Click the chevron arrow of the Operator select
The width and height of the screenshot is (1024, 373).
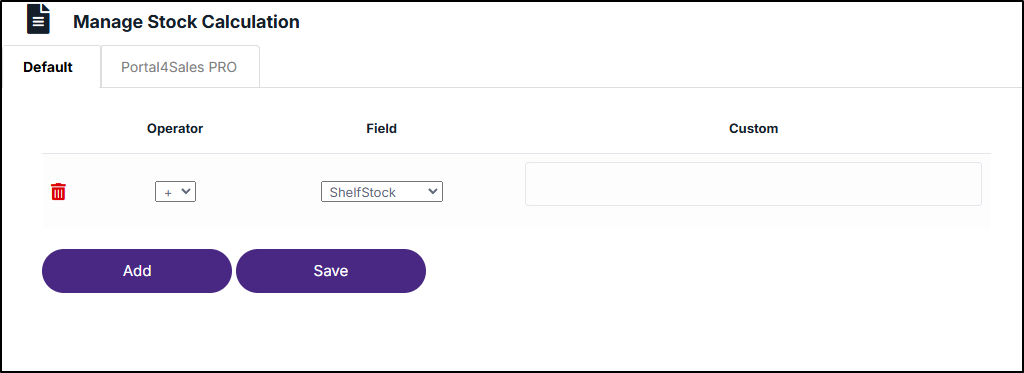tap(185, 191)
